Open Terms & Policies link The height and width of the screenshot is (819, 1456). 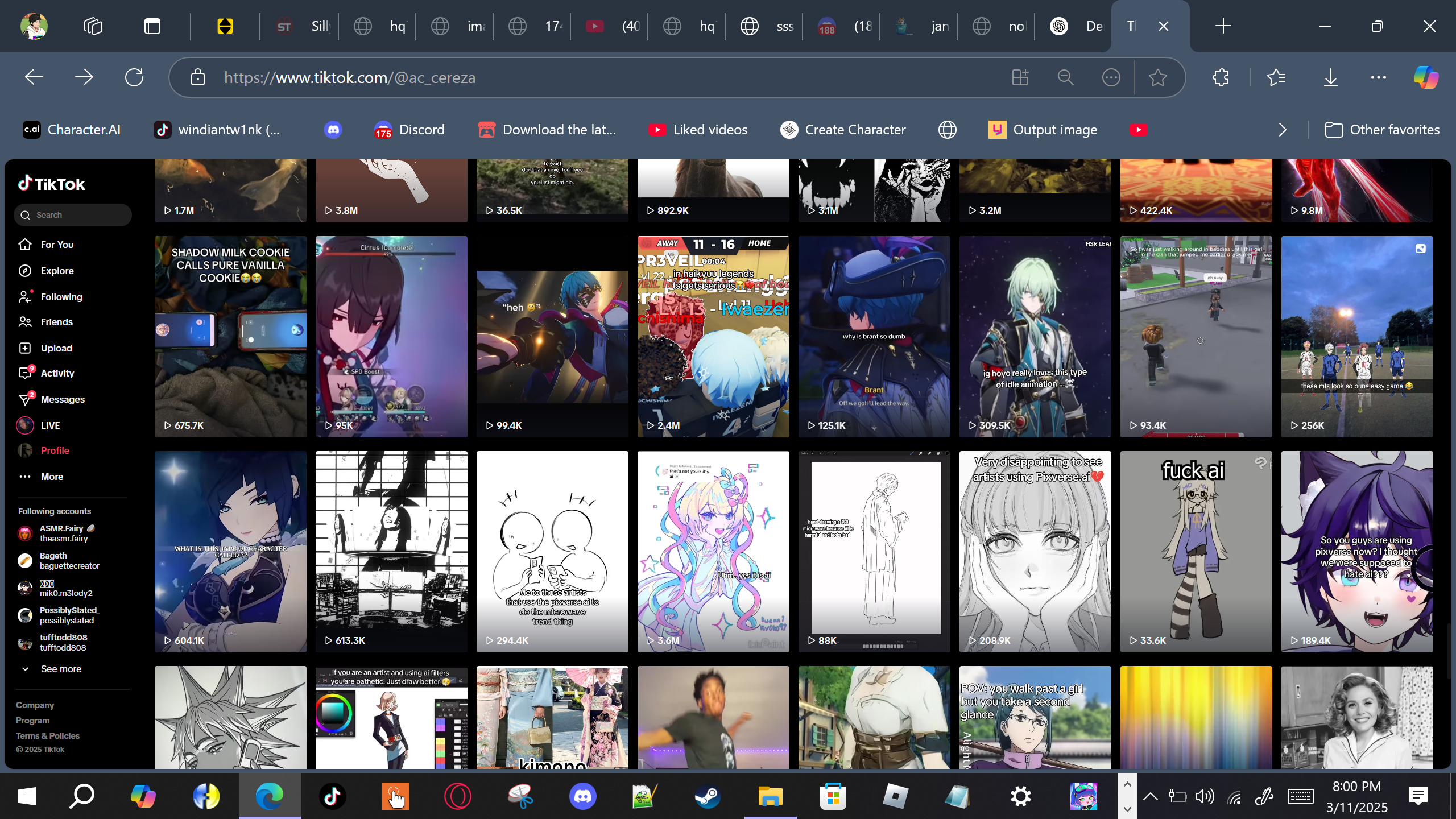pyautogui.click(x=48, y=735)
